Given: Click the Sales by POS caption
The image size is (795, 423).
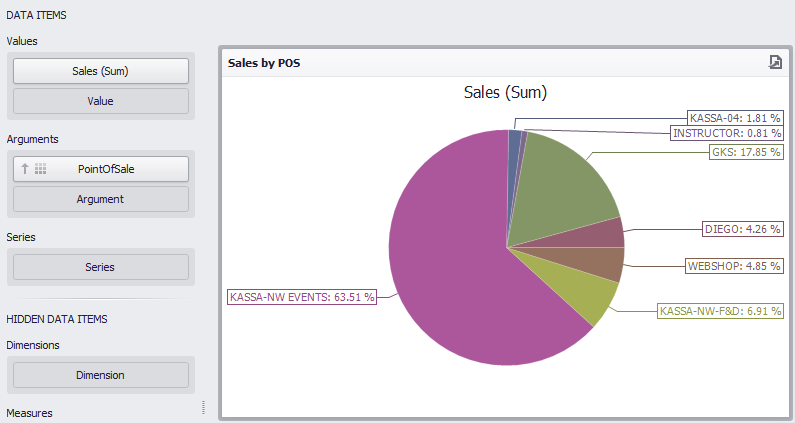Looking at the screenshot, I should coord(264,63).
